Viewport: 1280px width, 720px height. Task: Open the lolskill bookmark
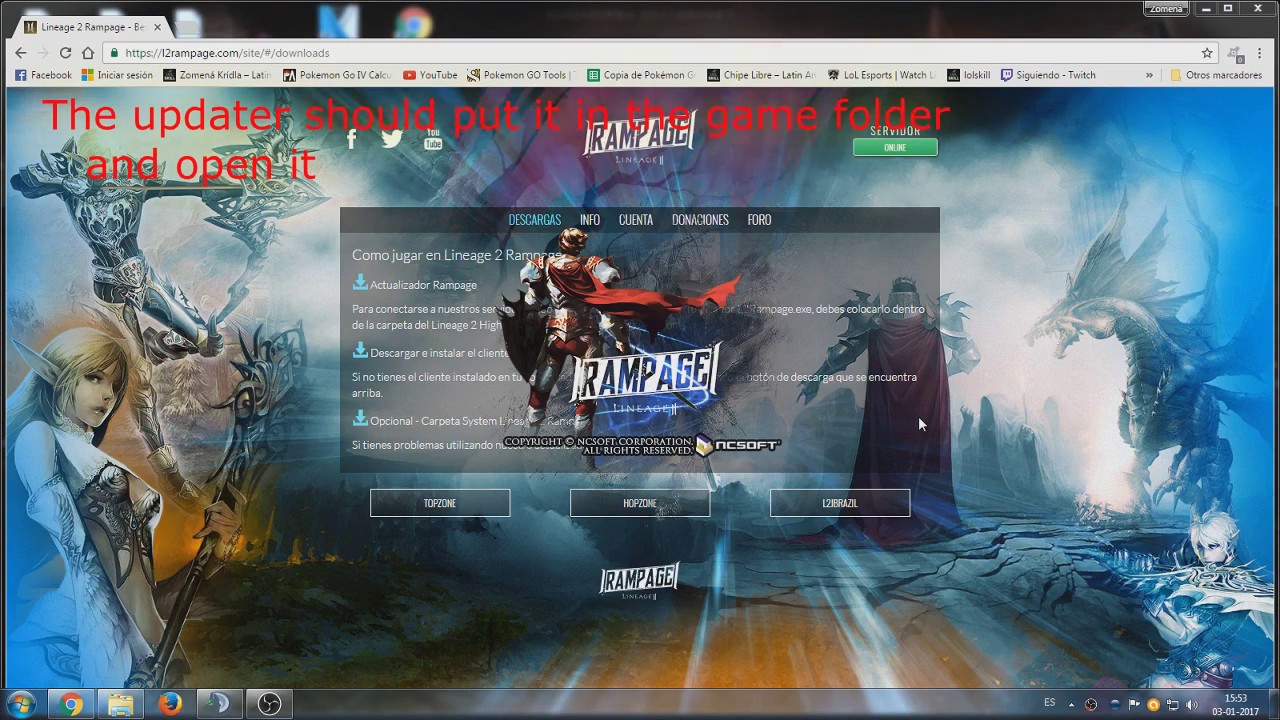click(968, 75)
